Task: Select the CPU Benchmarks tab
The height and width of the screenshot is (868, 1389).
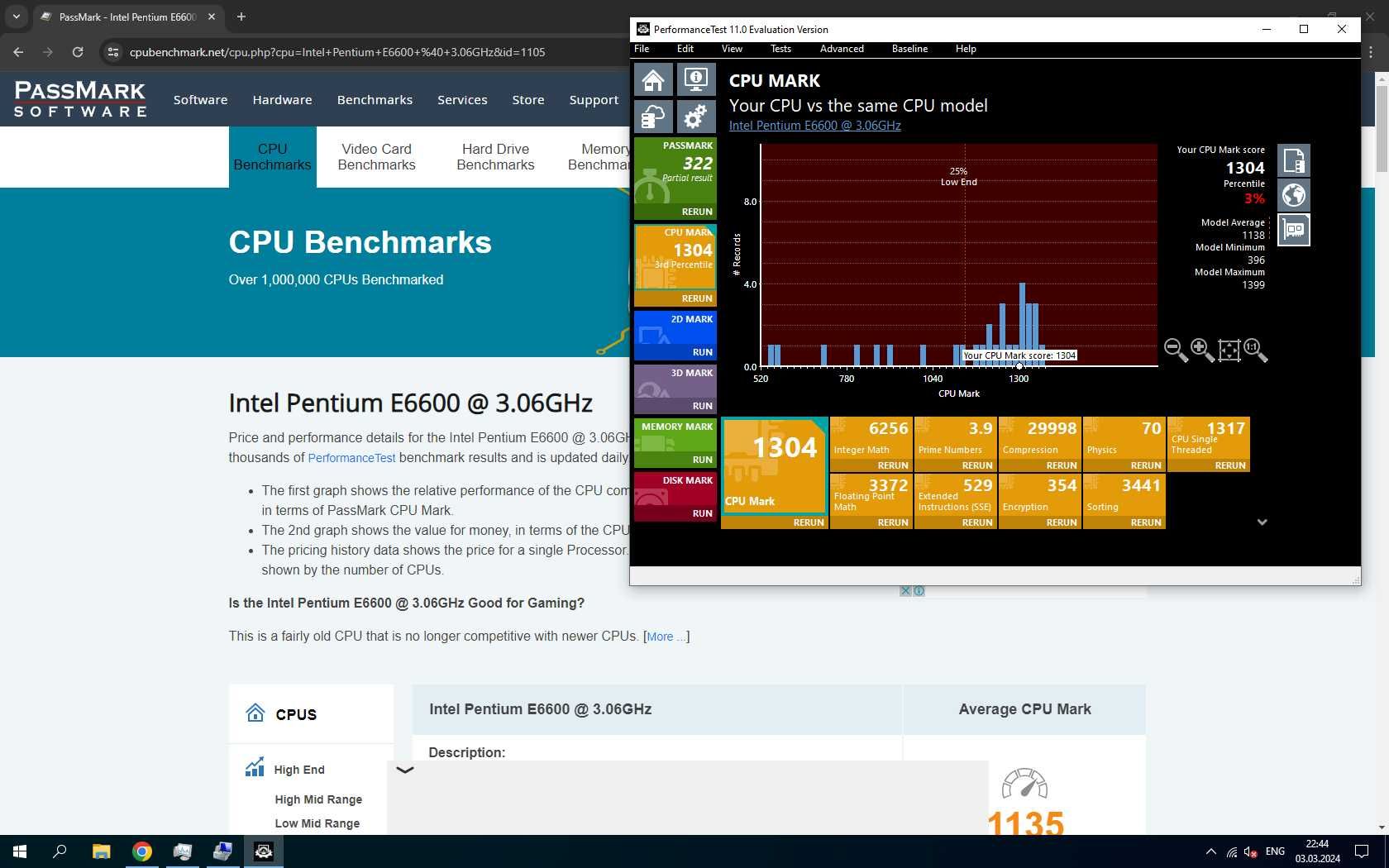Action: 272,157
